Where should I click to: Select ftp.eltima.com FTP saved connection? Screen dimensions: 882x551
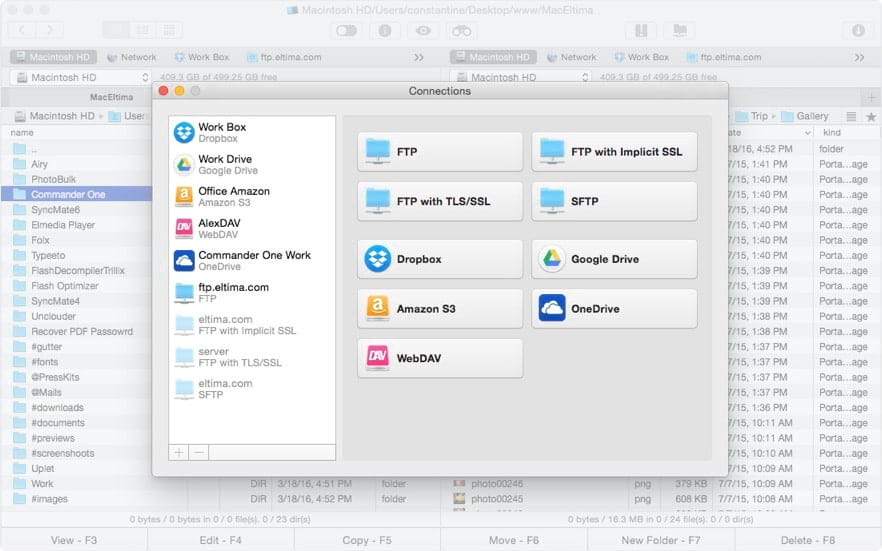[x=252, y=293]
